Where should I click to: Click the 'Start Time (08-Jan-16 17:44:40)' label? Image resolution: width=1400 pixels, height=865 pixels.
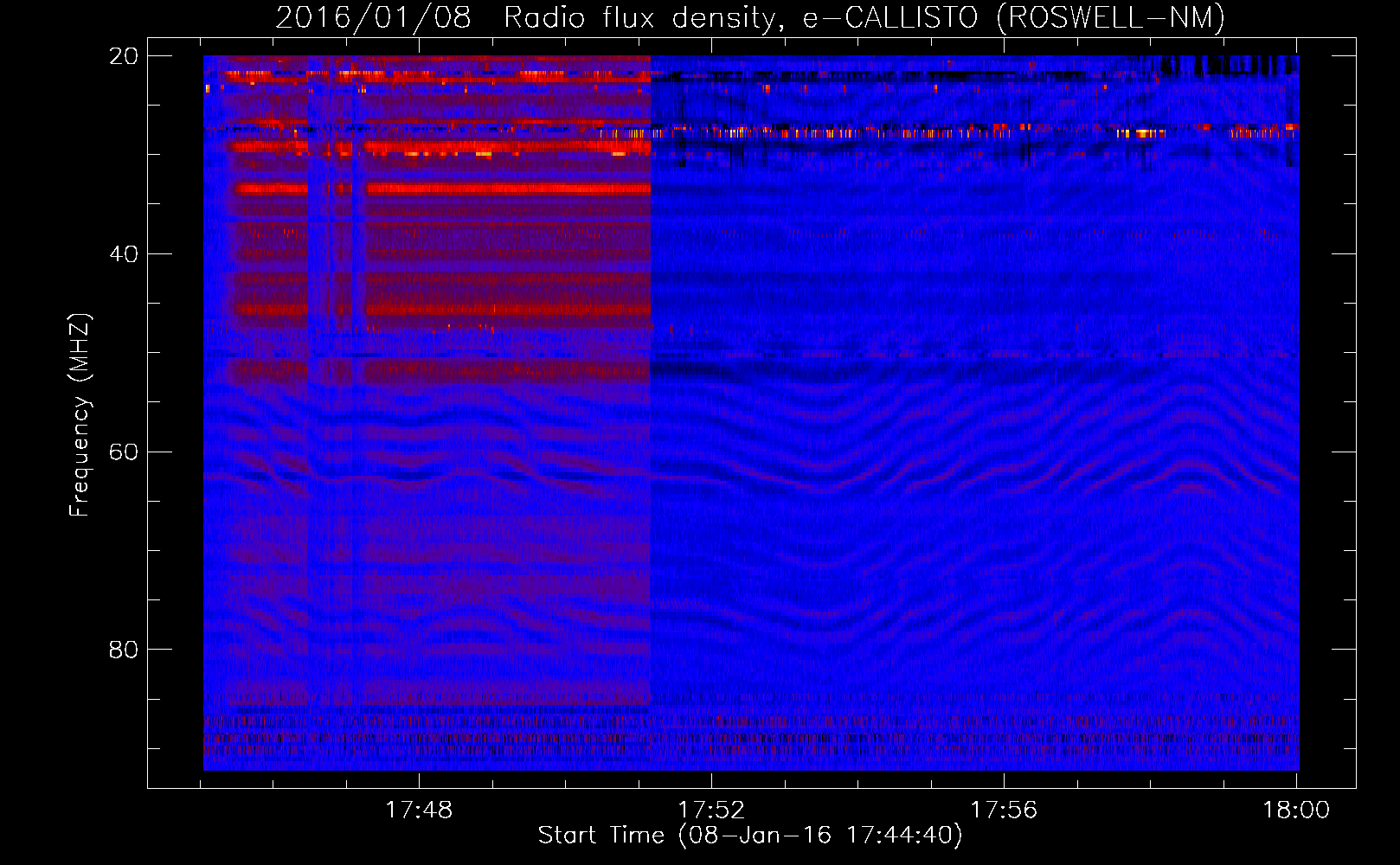pyautogui.click(x=750, y=836)
